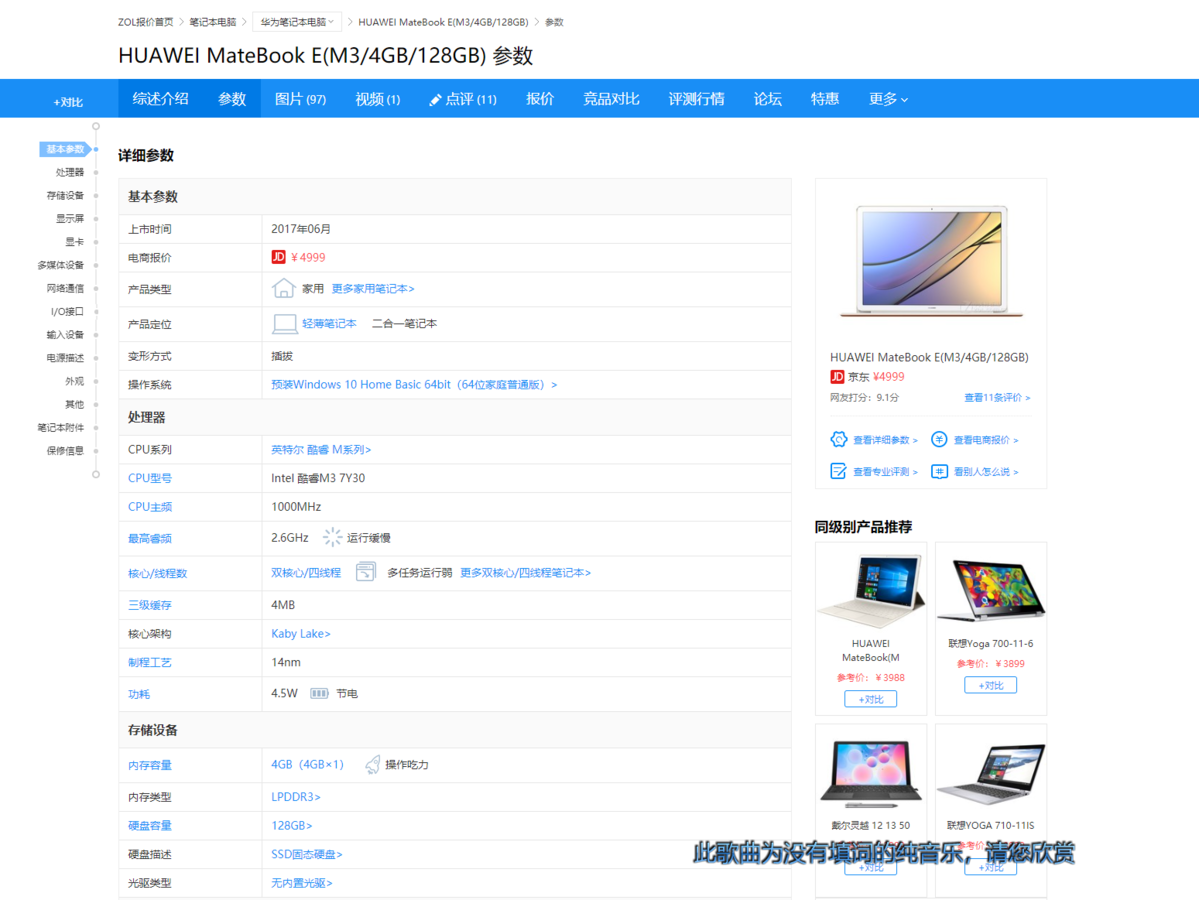Jump to 存储设备 in side navigation
This screenshot has height=900, width=1199.
(65, 196)
